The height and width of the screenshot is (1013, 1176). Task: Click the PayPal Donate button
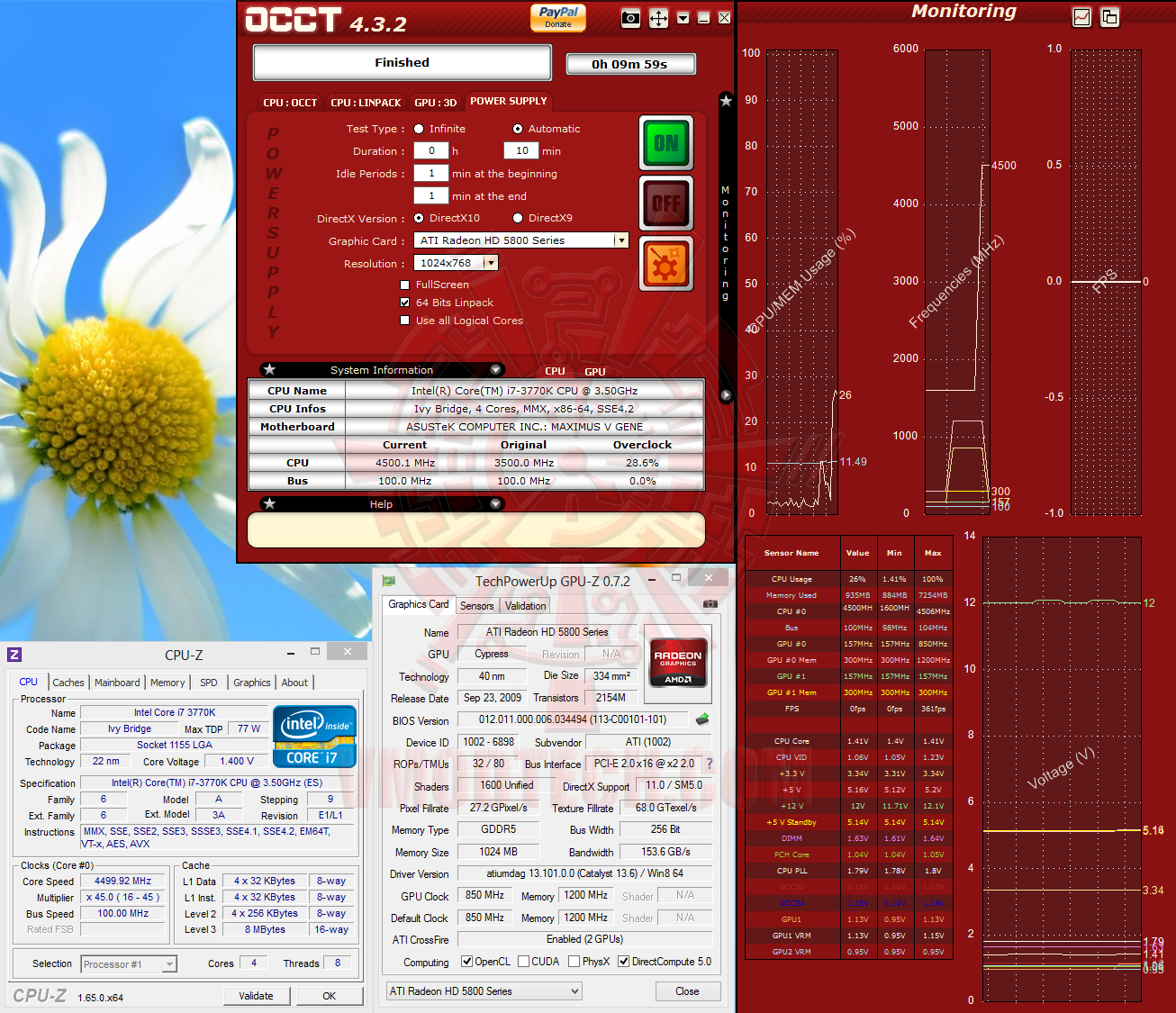tap(558, 17)
